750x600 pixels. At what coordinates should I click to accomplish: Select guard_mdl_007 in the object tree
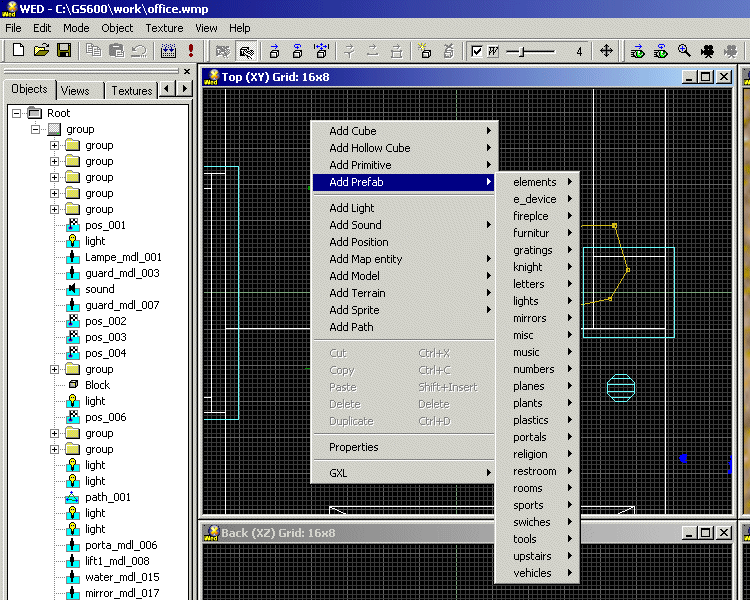point(122,305)
